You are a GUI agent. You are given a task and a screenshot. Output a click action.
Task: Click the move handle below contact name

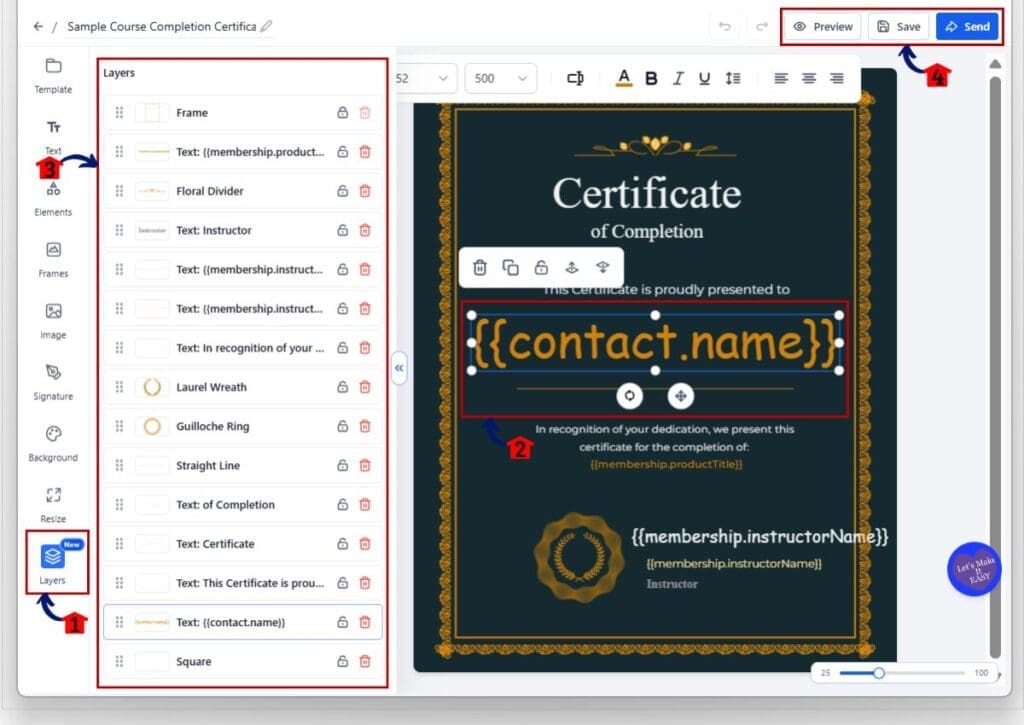pyautogui.click(x=680, y=396)
